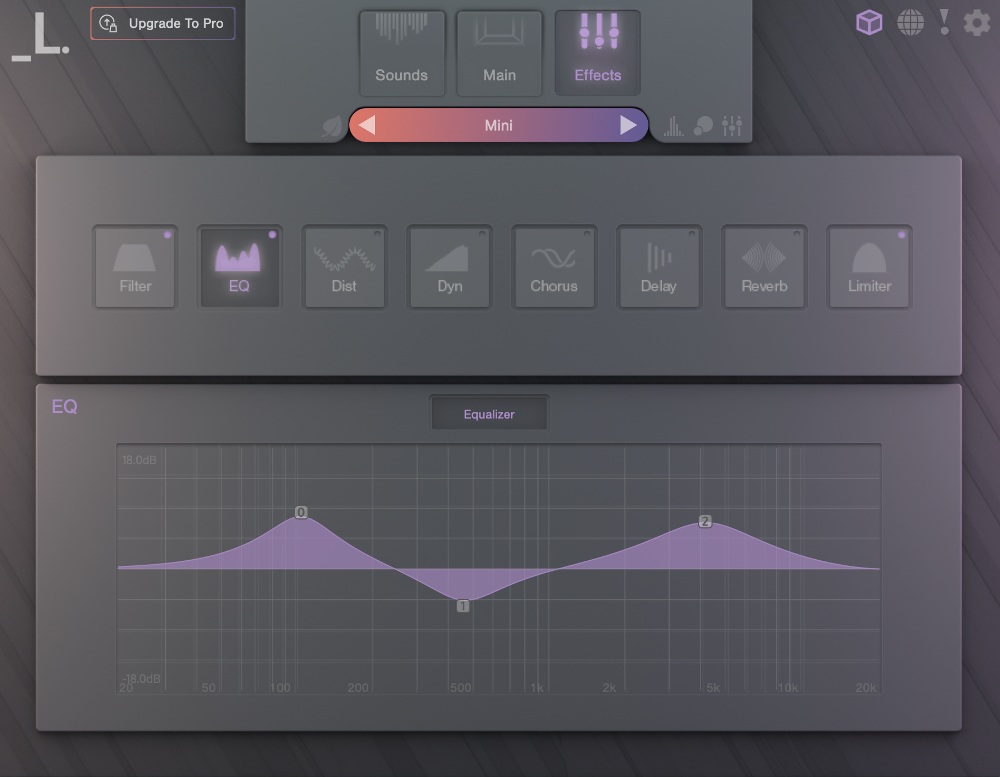Screen dimensions: 1000x777
Task: Select the Limiter effect icon
Action: pos(869,266)
